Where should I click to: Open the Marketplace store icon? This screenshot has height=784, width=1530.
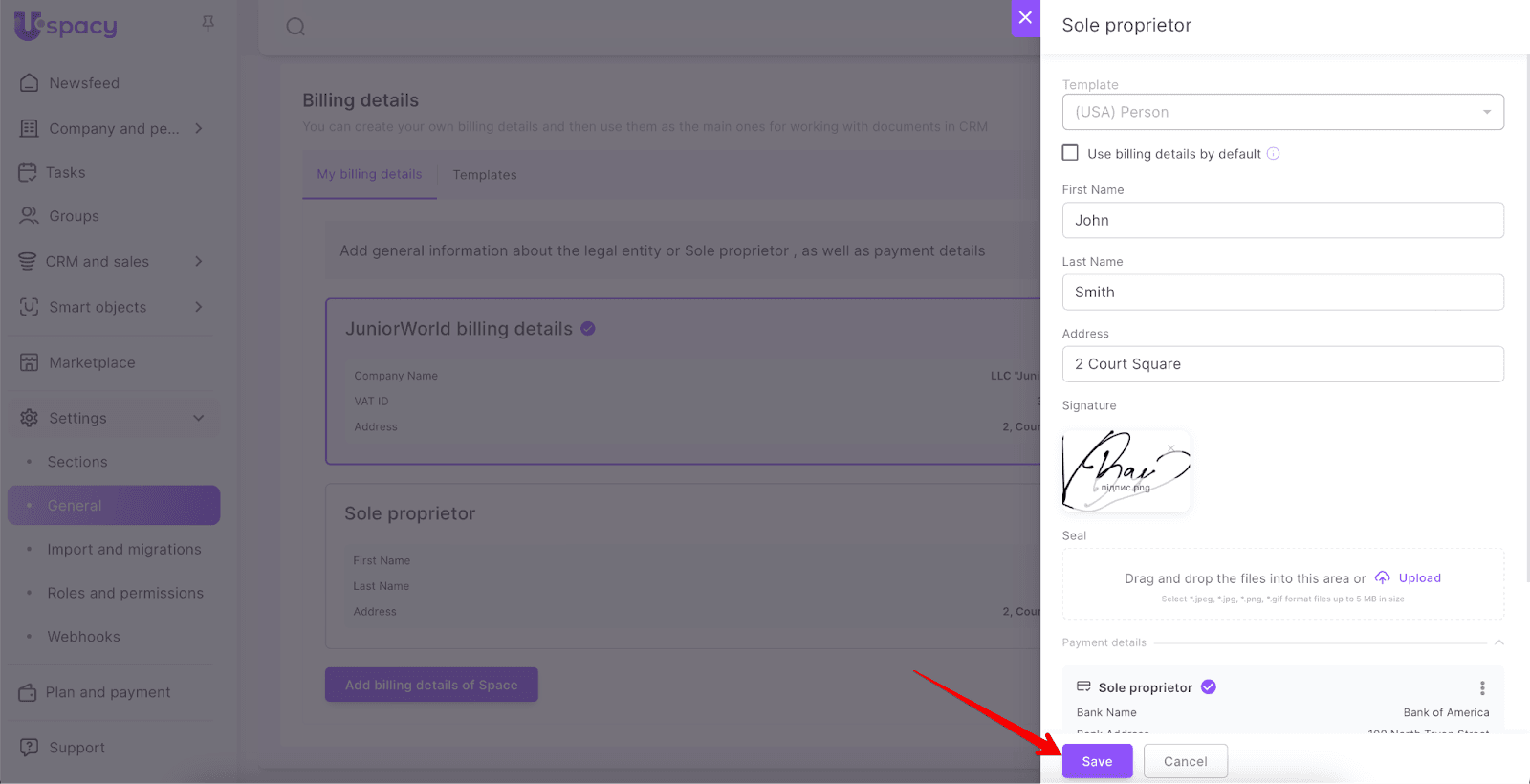point(30,362)
